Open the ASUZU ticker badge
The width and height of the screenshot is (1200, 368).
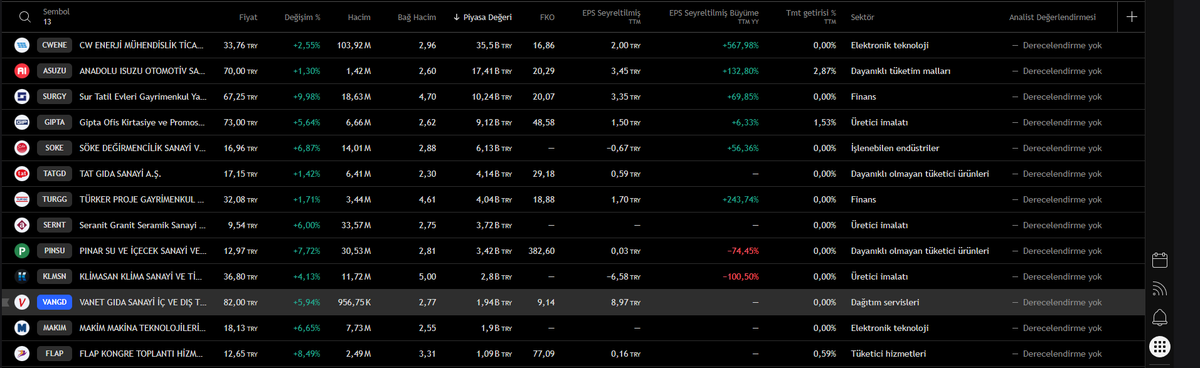point(53,71)
